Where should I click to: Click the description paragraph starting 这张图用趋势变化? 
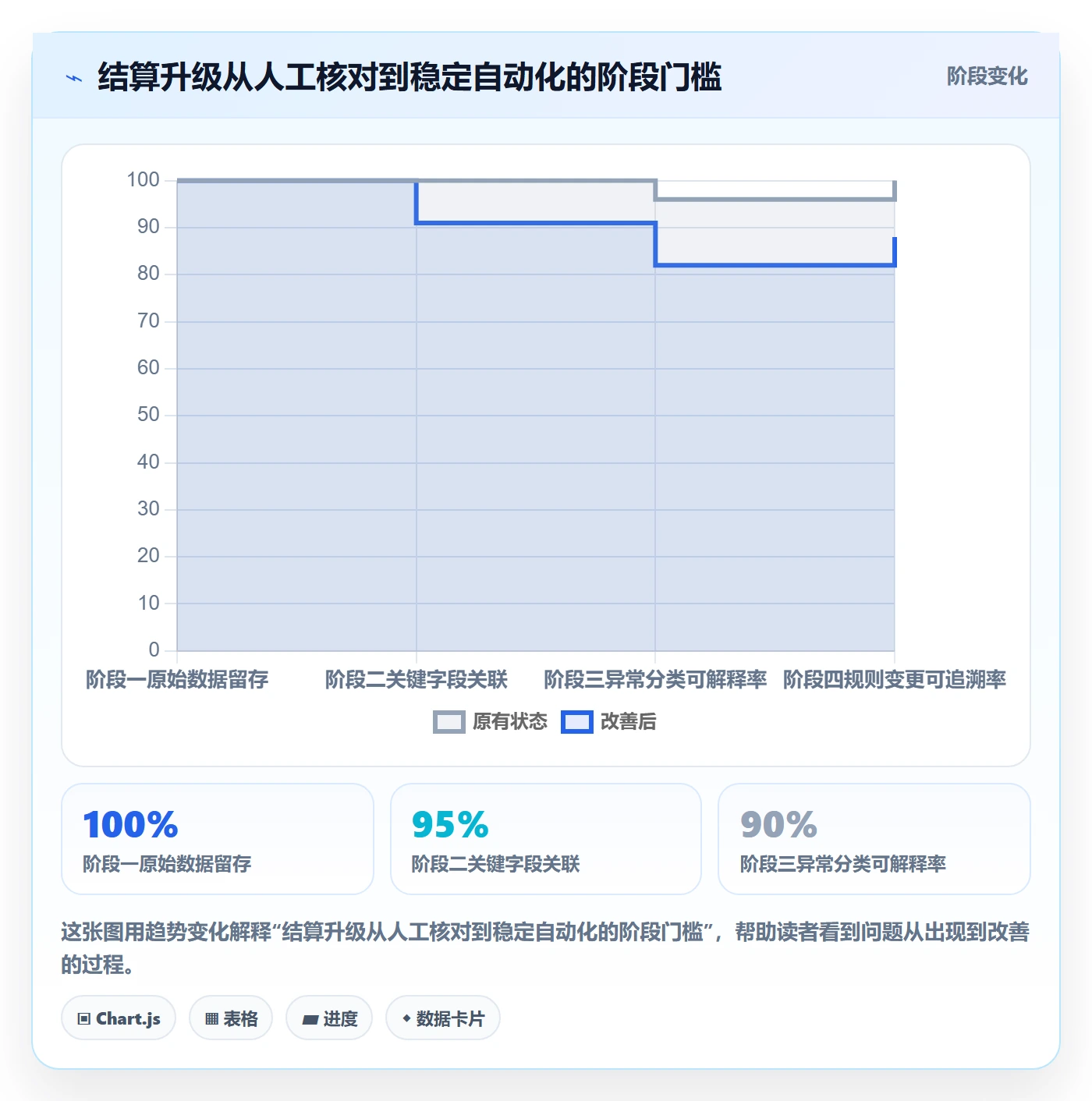click(x=545, y=947)
